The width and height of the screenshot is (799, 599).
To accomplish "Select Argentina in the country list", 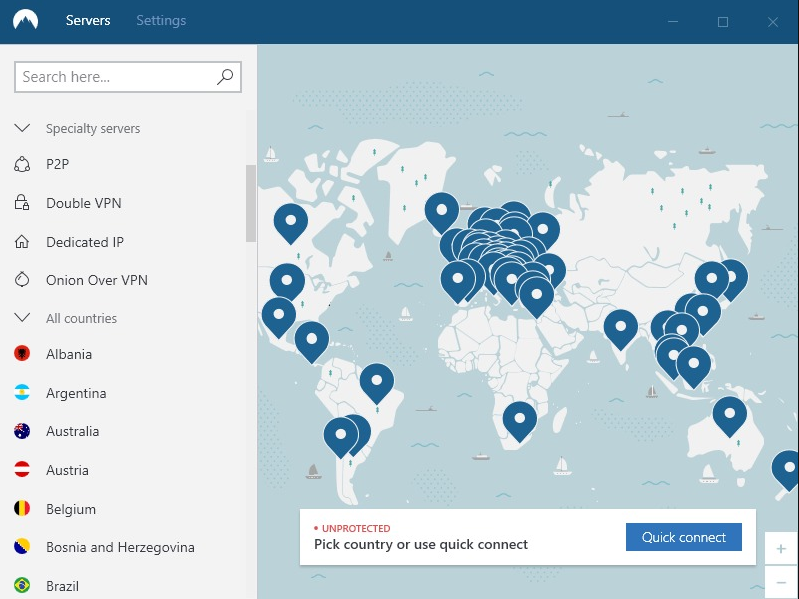I will click(x=76, y=393).
